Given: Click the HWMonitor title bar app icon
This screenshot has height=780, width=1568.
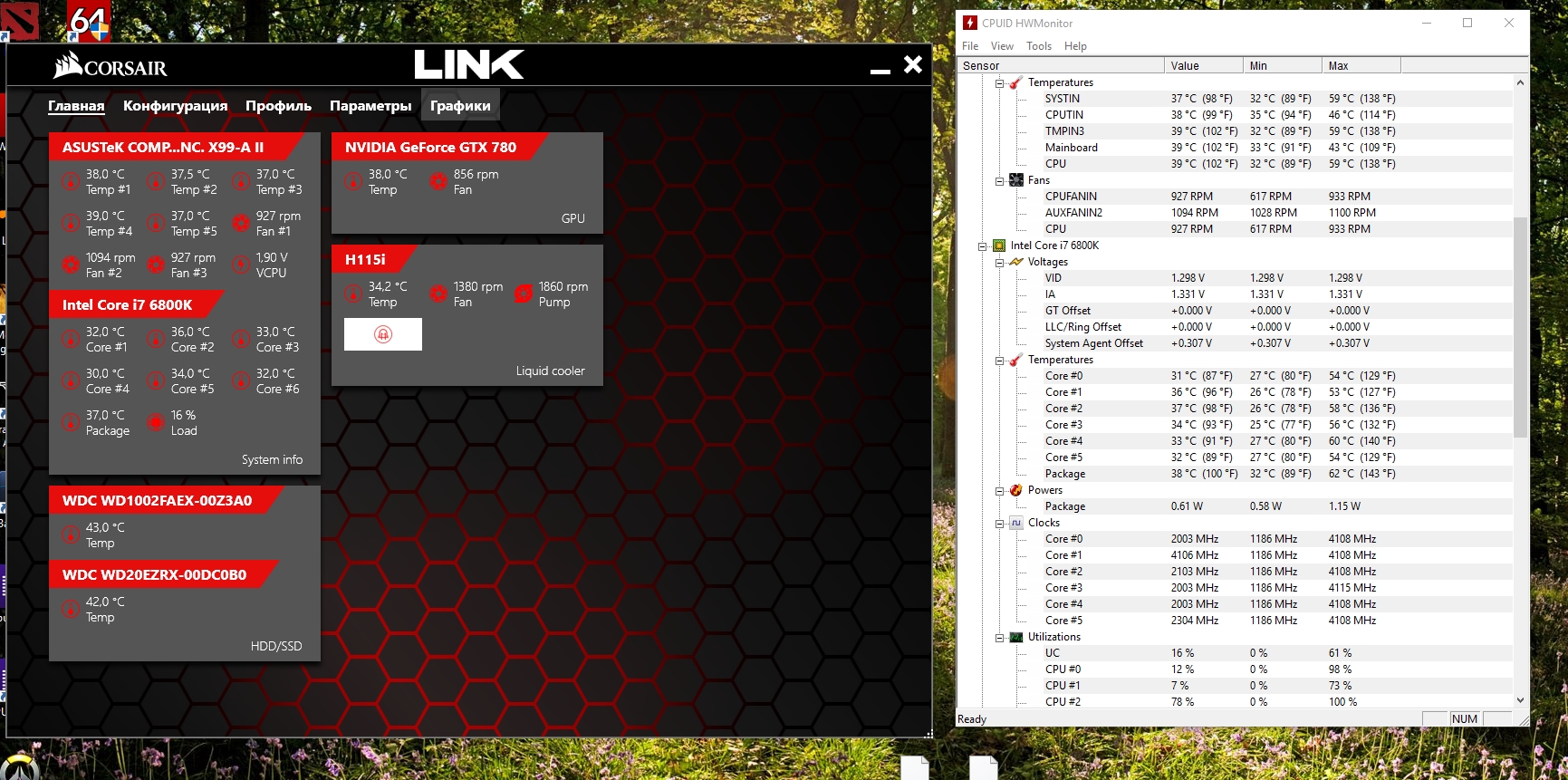Looking at the screenshot, I should tap(970, 23).
